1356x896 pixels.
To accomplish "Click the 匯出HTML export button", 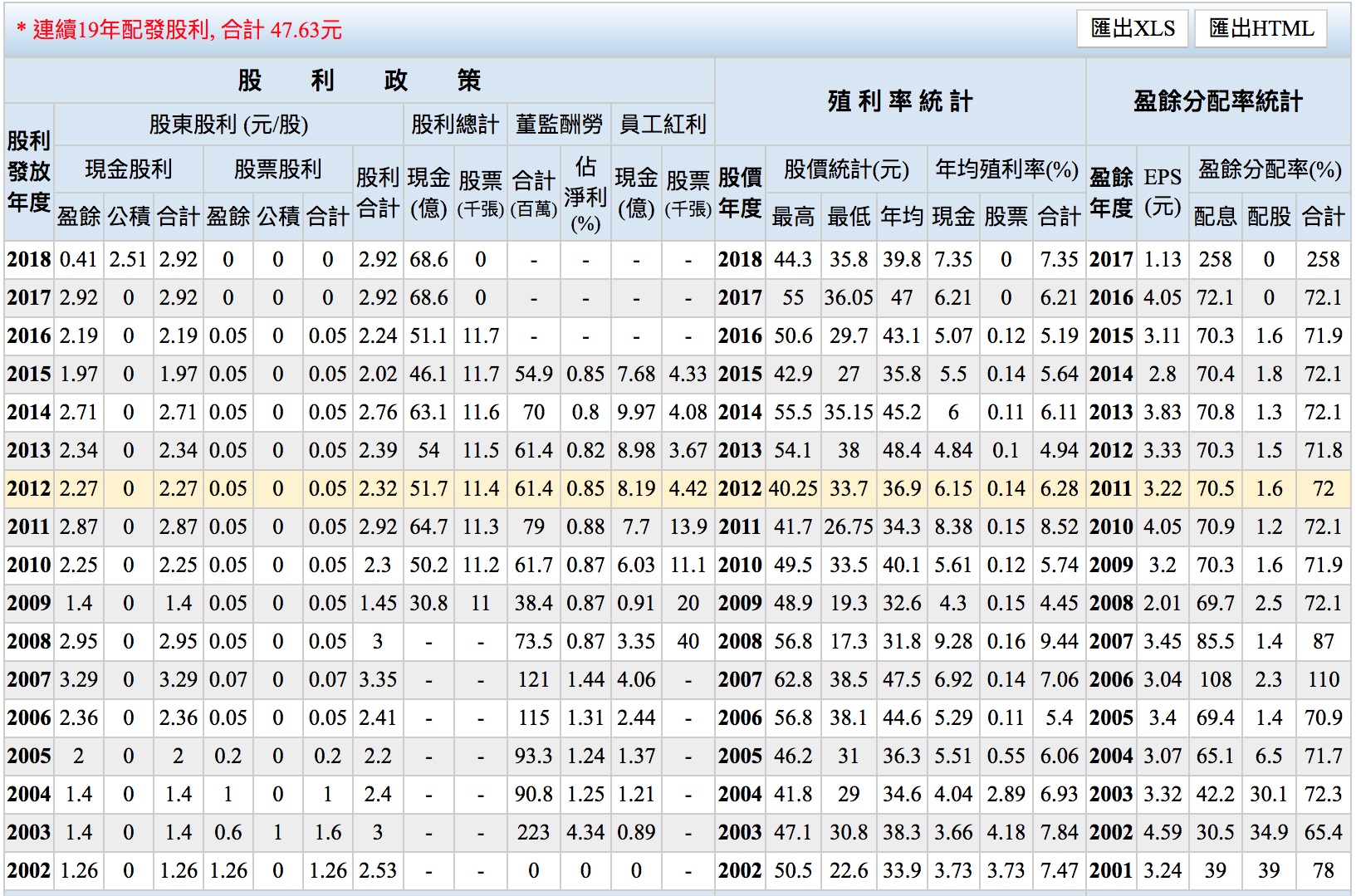I will coord(1261,29).
